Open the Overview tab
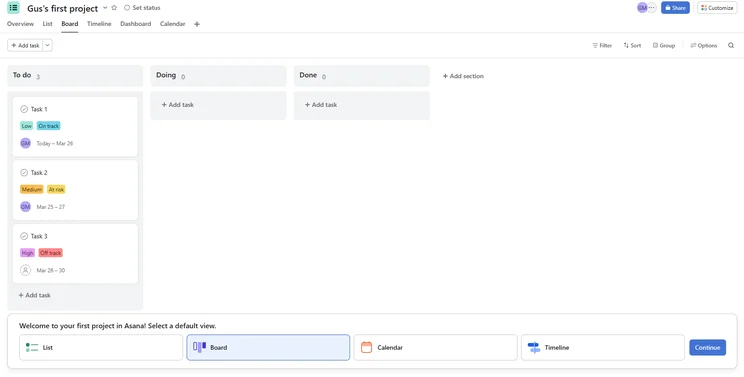 20,24
